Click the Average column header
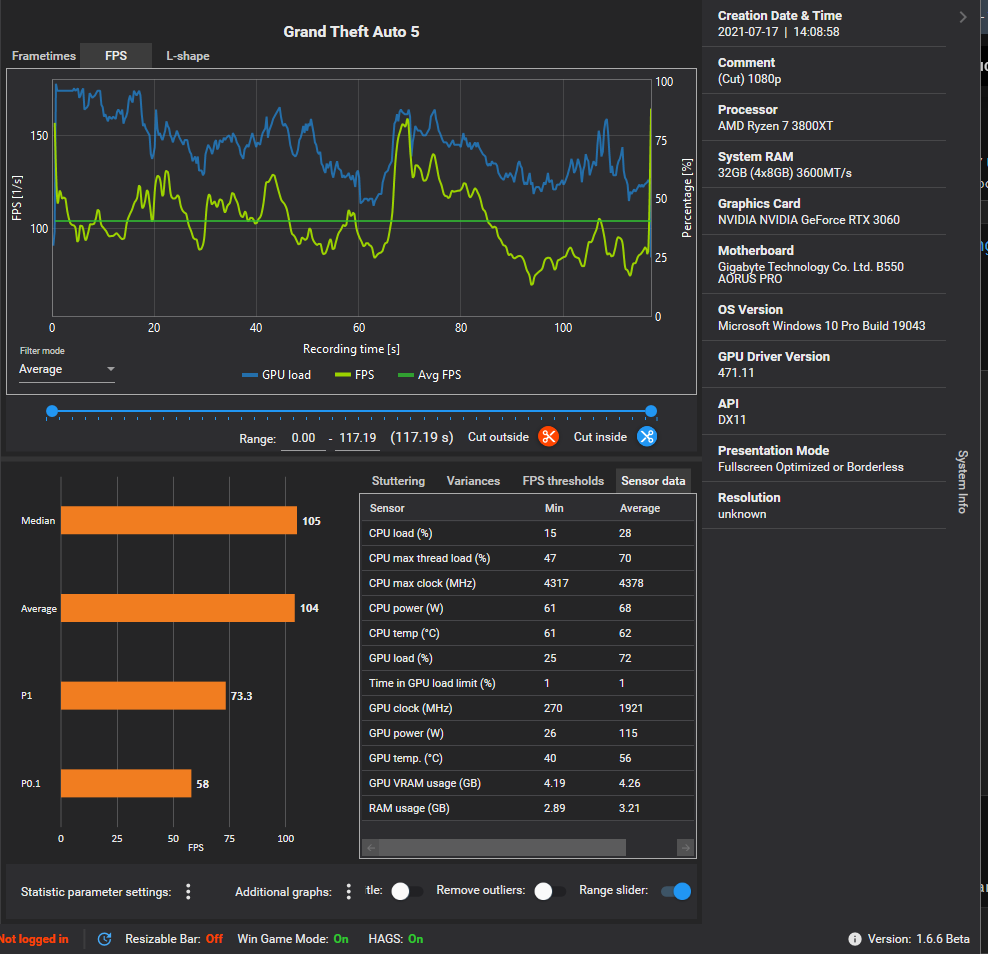 (640, 508)
